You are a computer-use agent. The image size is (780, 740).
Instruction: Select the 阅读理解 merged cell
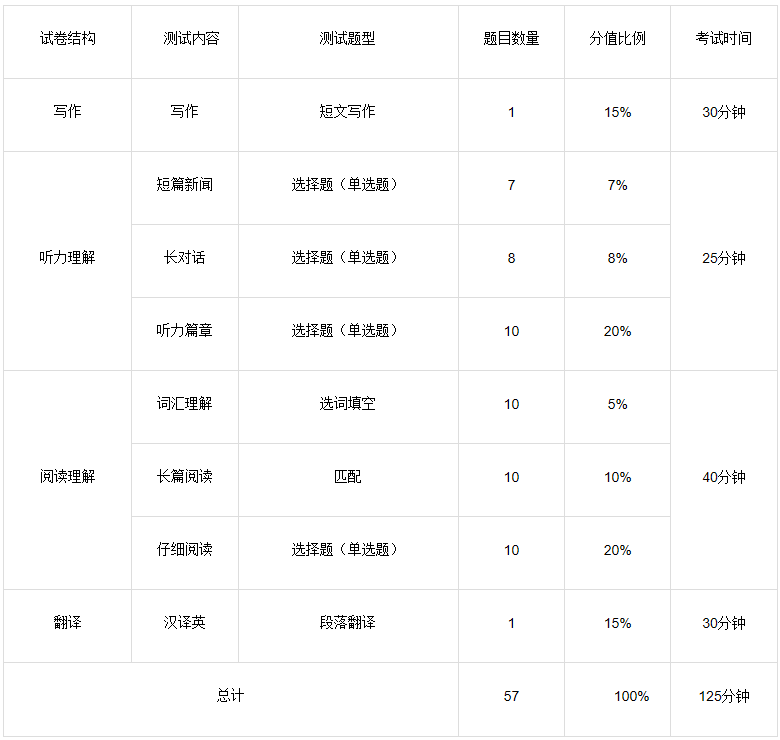(67, 480)
